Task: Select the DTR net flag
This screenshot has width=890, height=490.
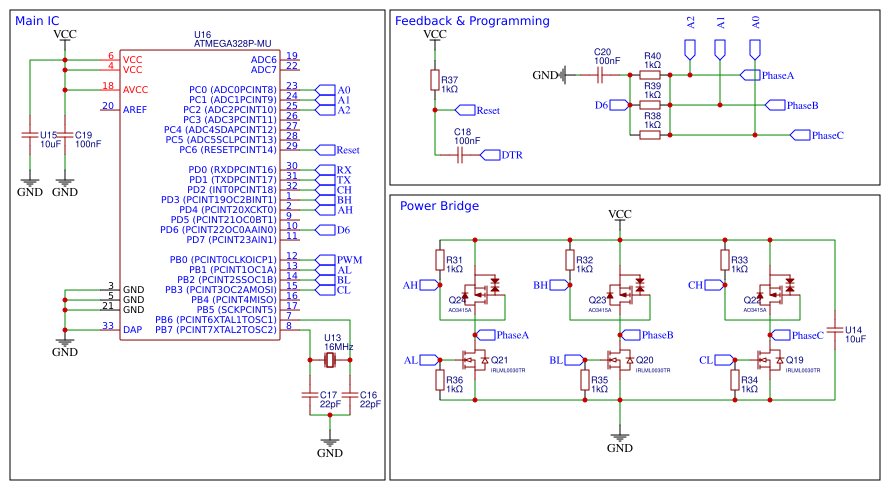Action: (490, 155)
